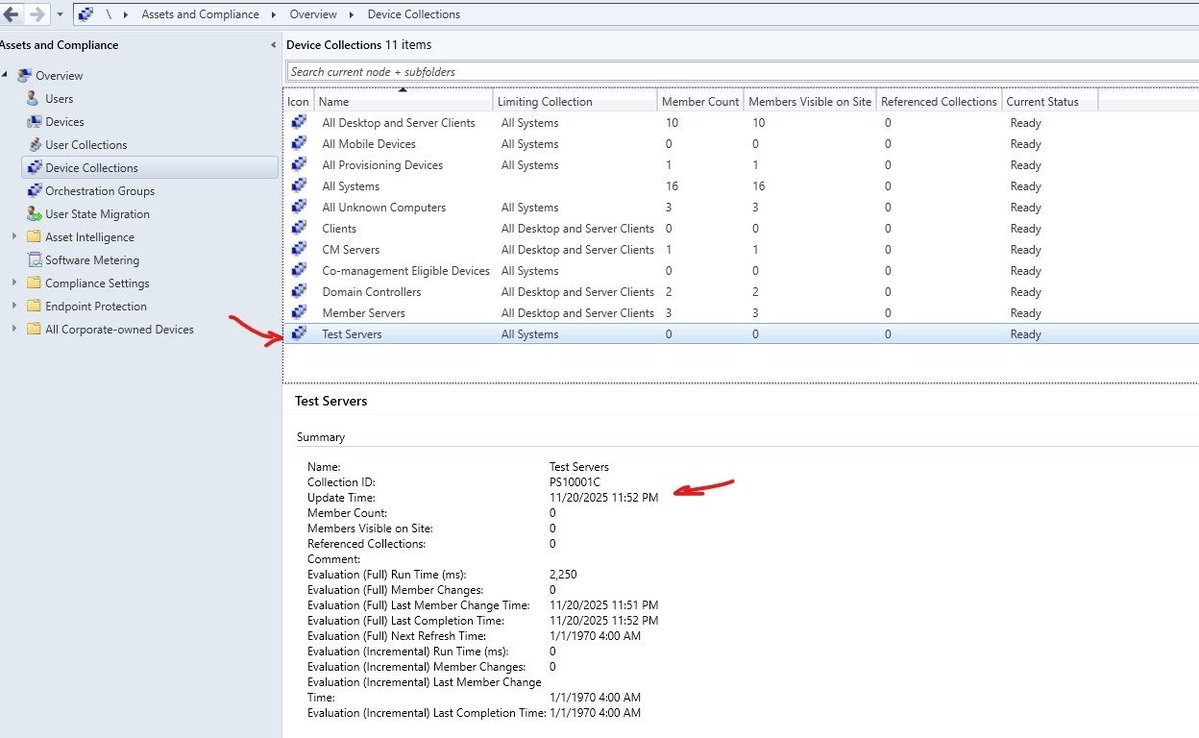Open Devices from the navigation pane
Image resolution: width=1199 pixels, height=738 pixels.
[x=31, y=121]
